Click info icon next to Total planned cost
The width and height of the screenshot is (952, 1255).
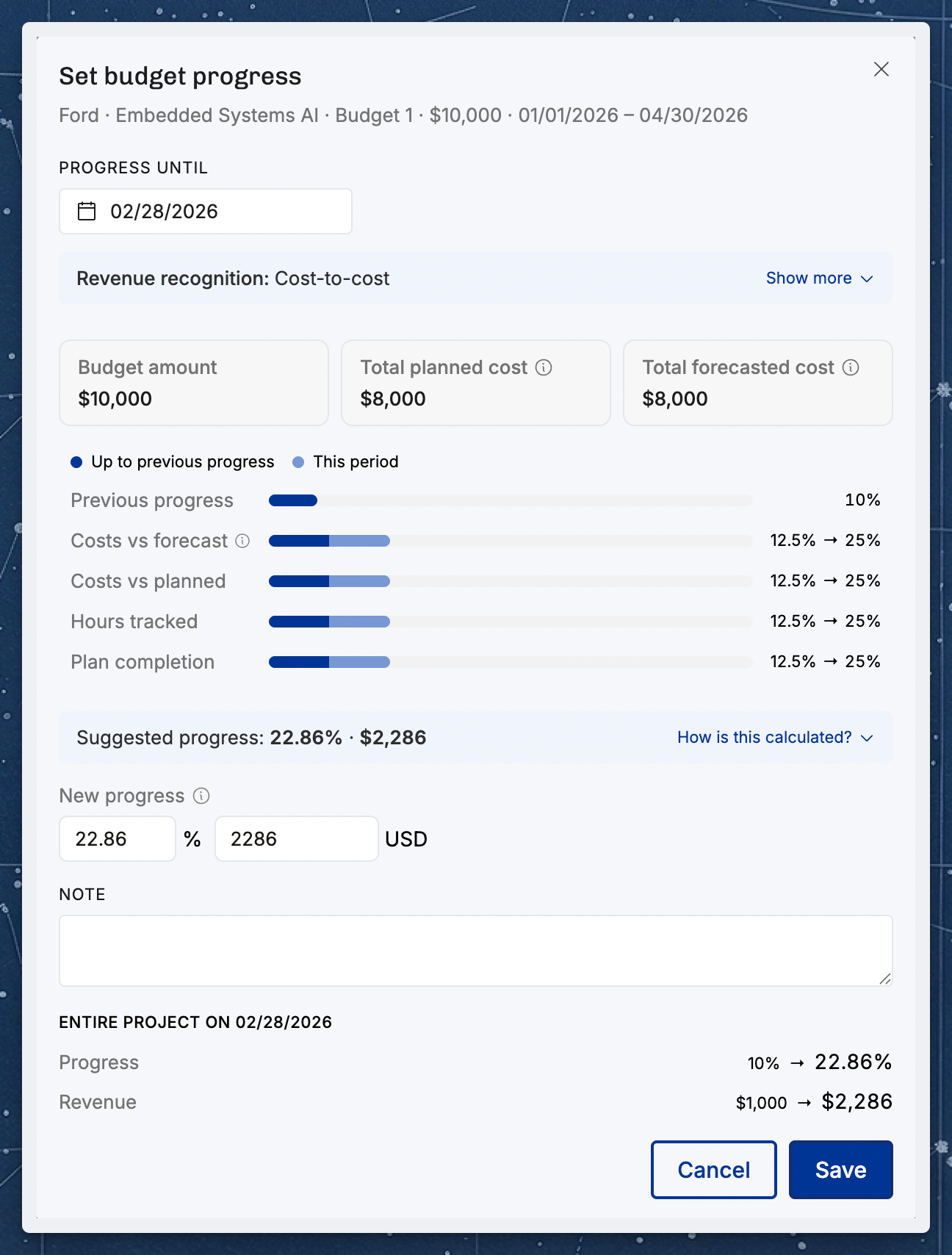[544, 367]
